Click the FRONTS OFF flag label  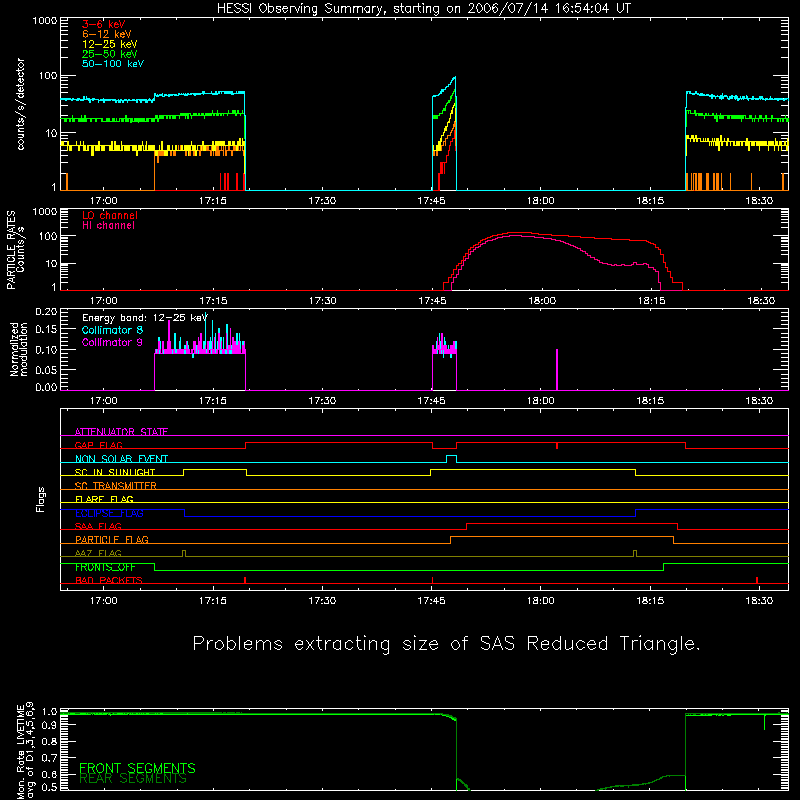pos(105,567)
